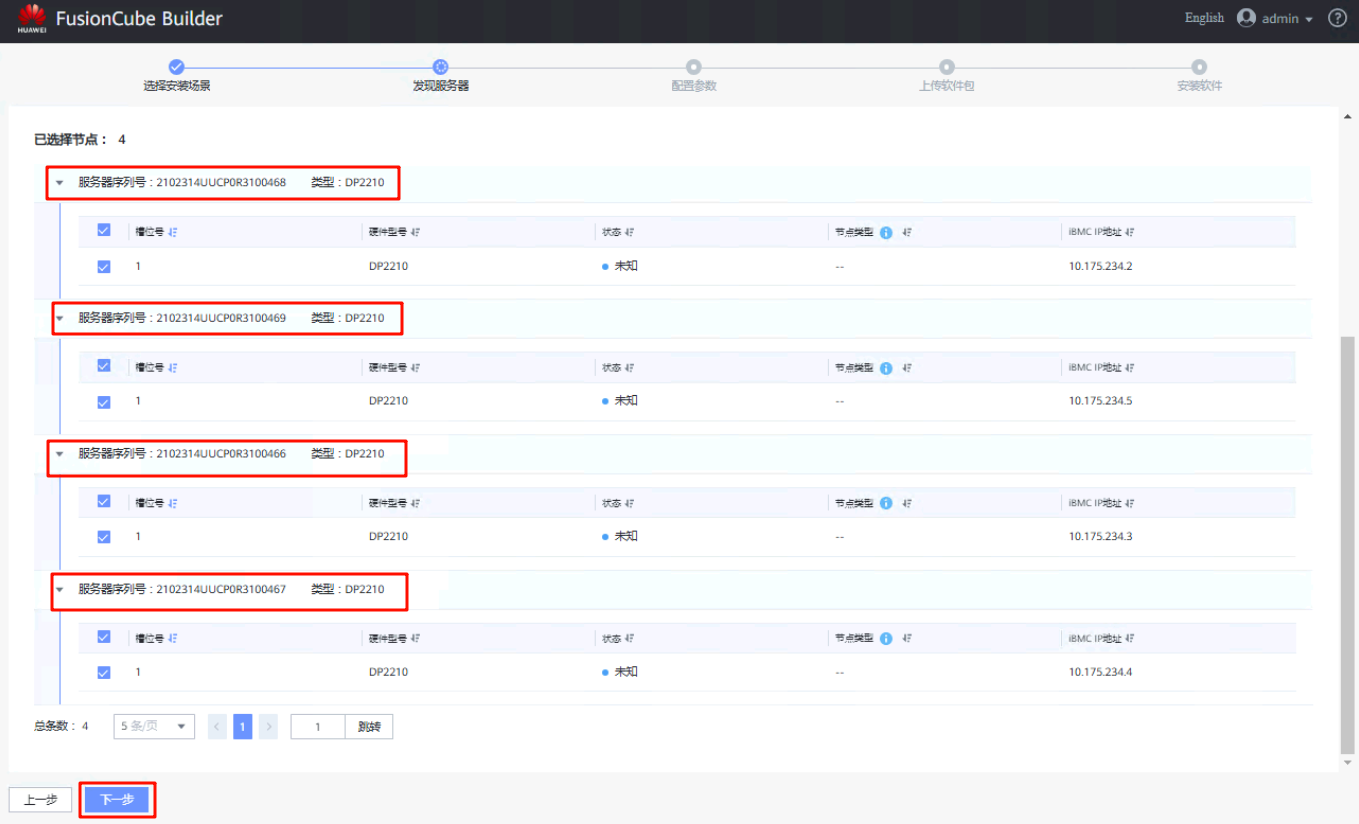Sort first table by slot number column
This screenshot has width=1359, height=824.
pyautogui.click(x=173, y=232)
